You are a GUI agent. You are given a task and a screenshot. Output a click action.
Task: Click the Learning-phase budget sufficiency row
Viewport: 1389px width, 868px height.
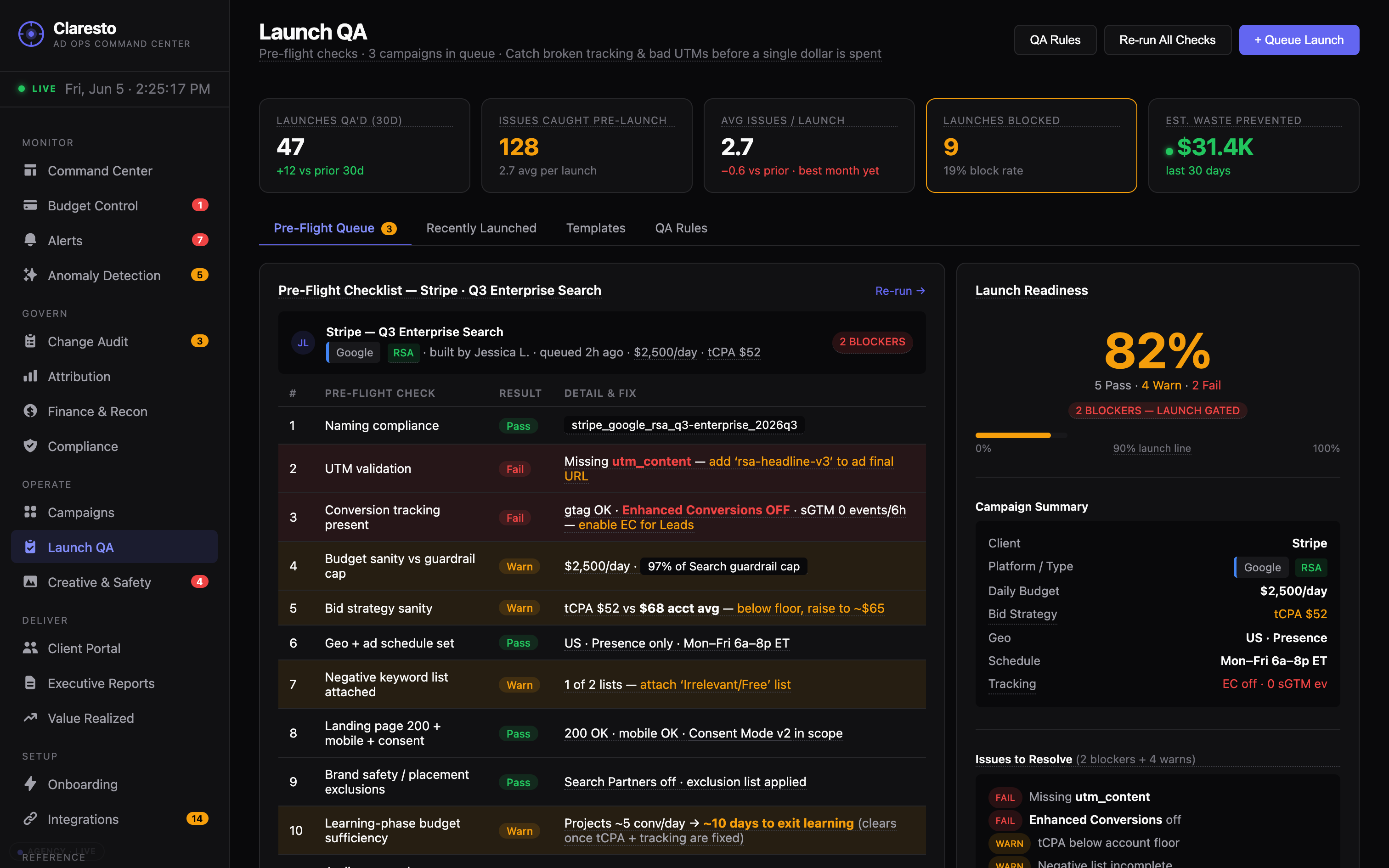click(602, 831)
